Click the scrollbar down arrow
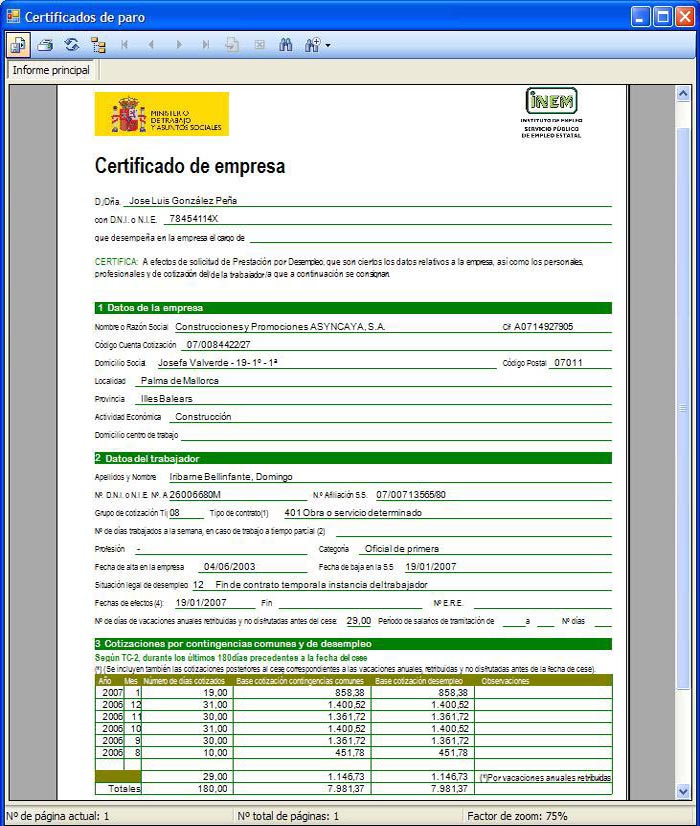700x826 pixels. pyautogui.click(x=684, y=792)
